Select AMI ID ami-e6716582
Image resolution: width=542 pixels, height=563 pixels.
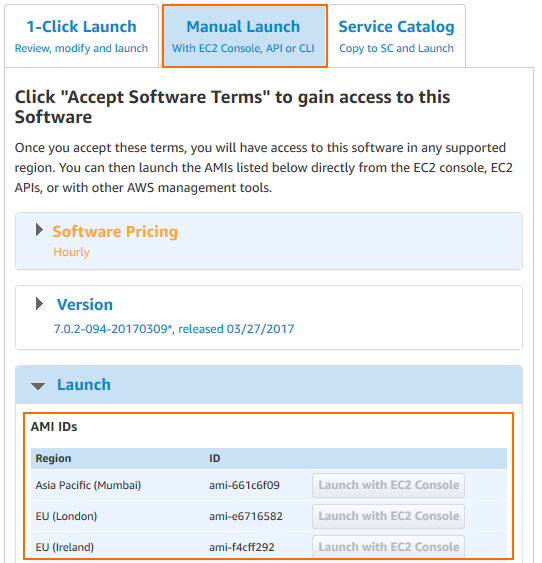(246, 516)
